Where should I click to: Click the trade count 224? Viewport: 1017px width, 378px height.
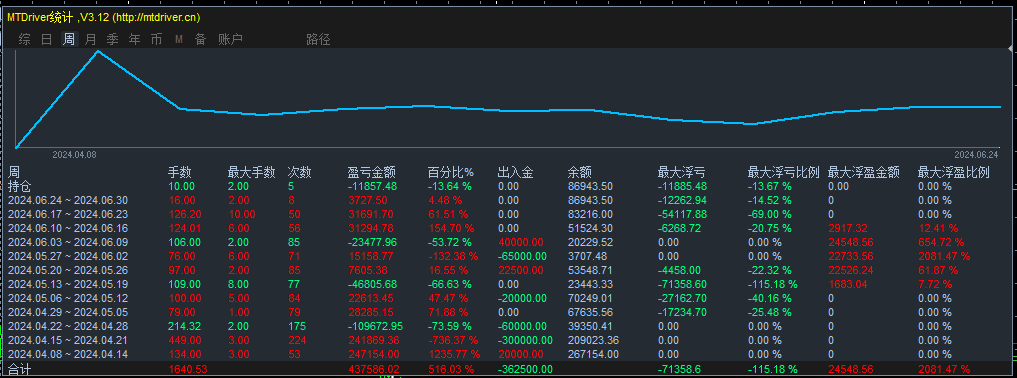[296, 340]
